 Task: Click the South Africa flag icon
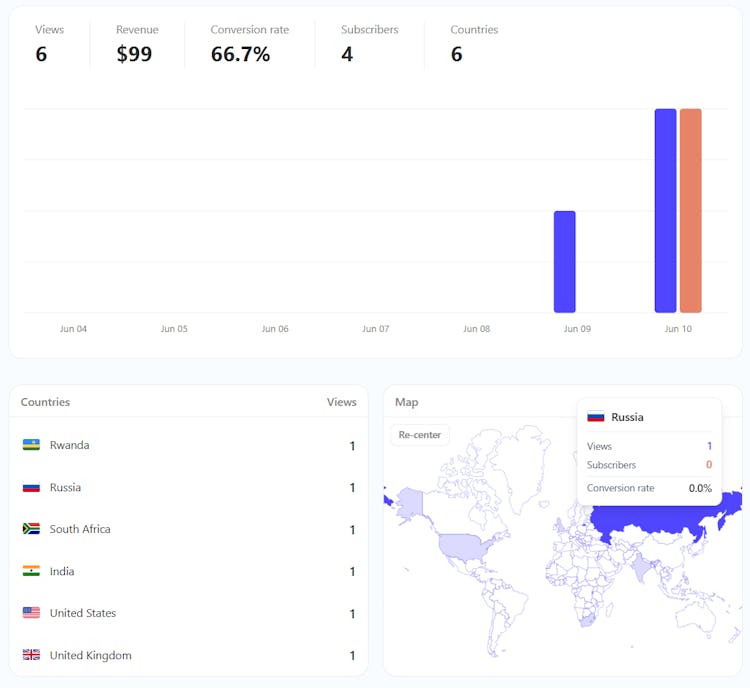[31, 529]
